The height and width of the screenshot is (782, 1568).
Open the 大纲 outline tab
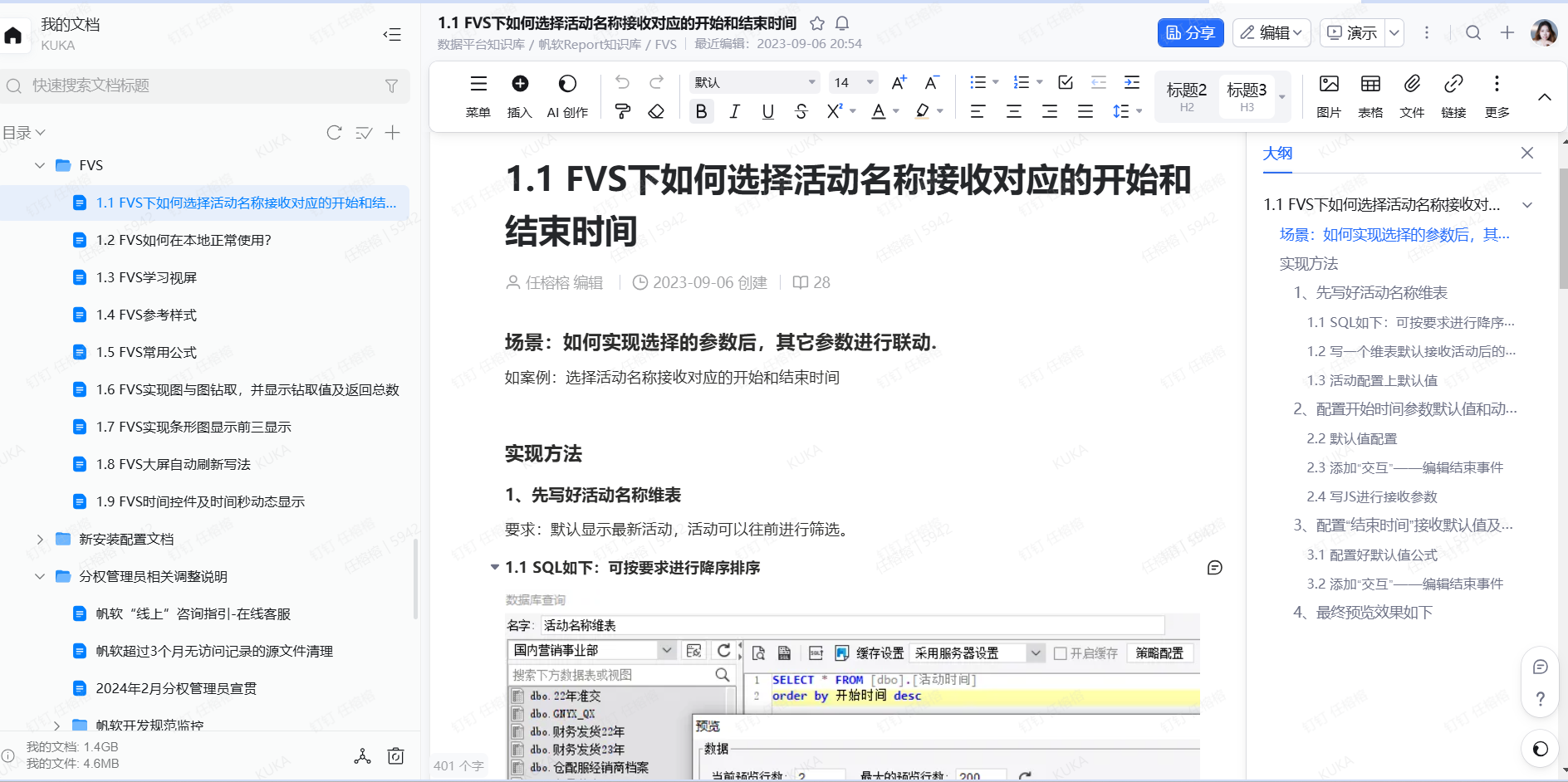point(1277,154)
